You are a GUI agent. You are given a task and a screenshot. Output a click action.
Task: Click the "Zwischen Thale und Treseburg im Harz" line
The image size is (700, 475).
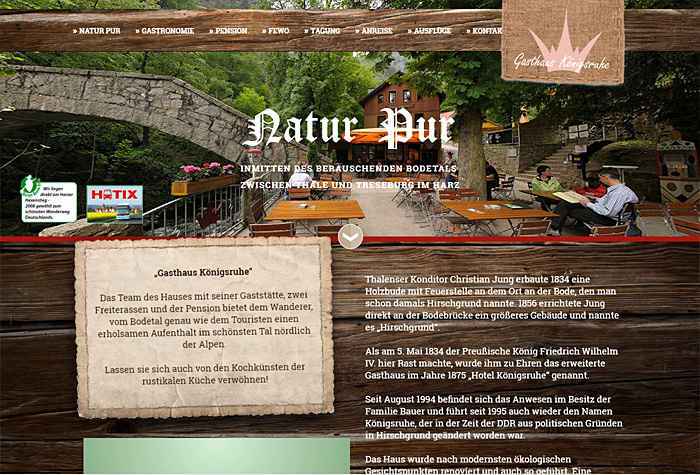350,185
